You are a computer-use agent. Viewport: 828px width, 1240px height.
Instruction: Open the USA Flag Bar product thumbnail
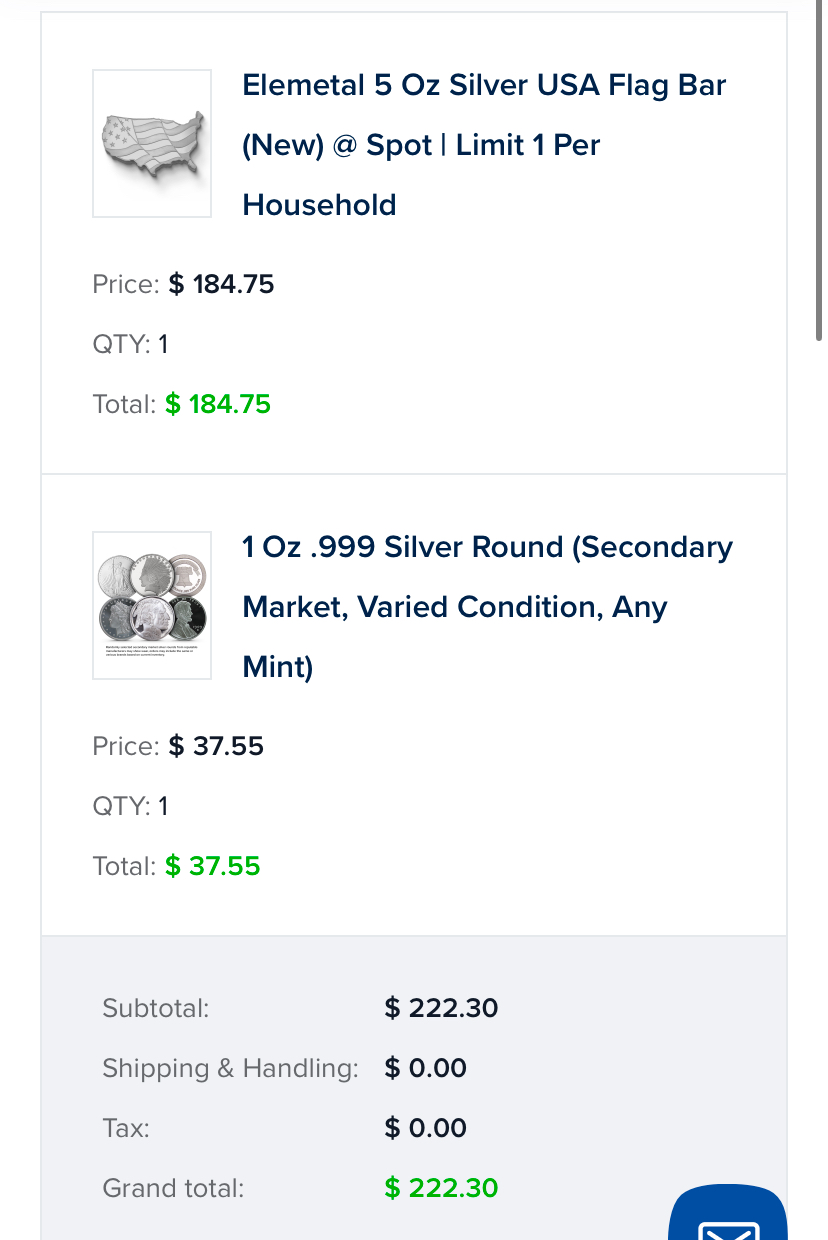[x=152, y=143]
